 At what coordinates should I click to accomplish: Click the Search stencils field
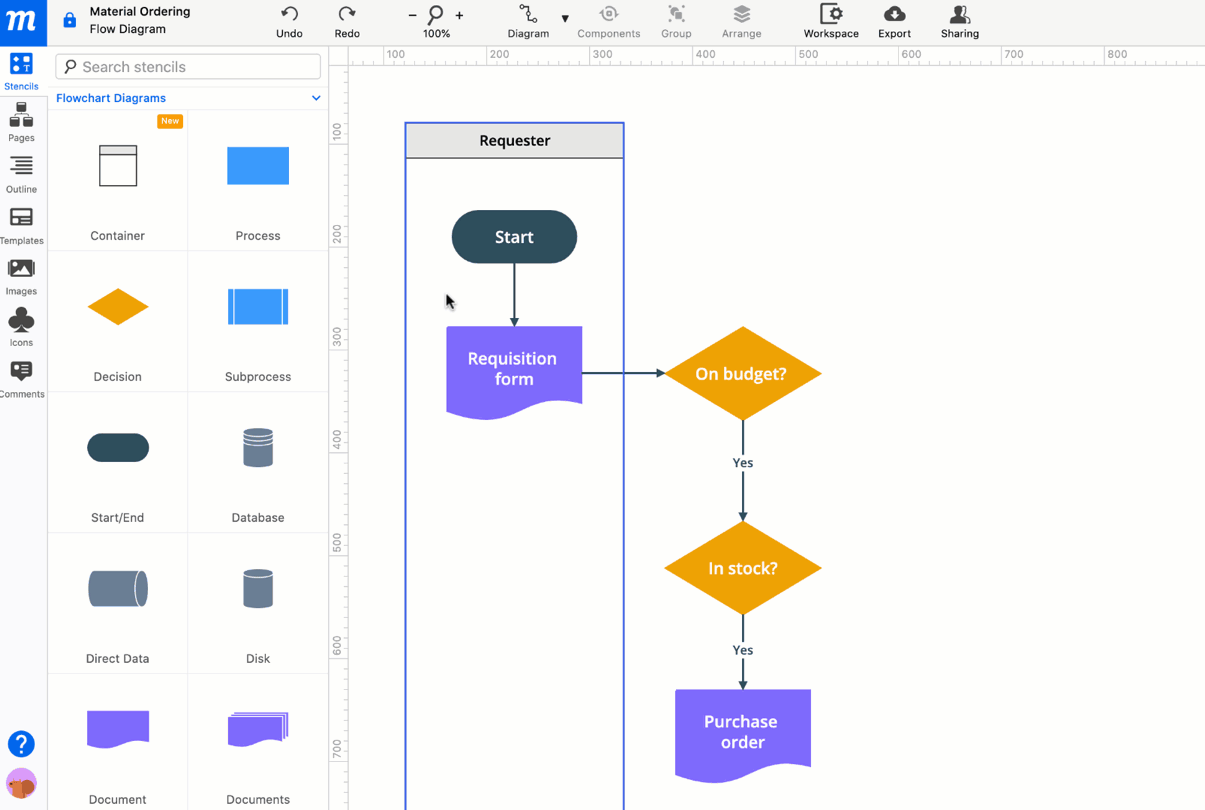coord(188,66)
